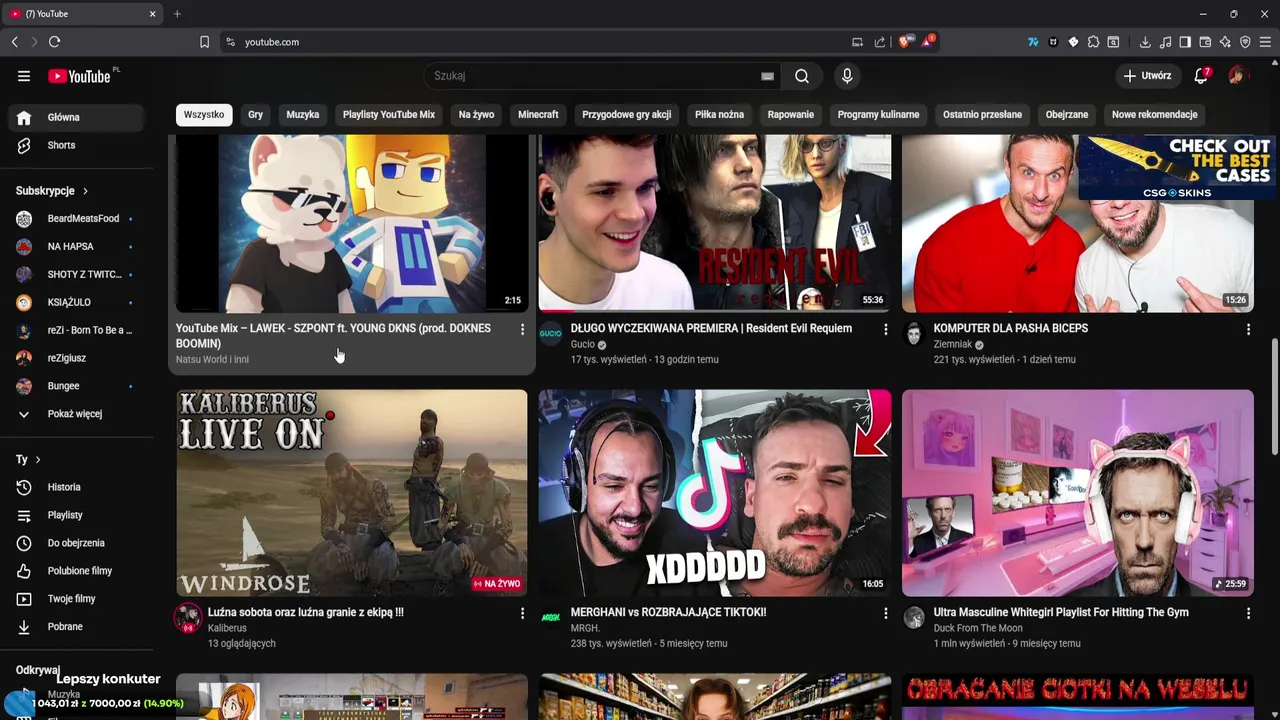
Task: Open more options for Ultra Masculine Whitegirl Playlist
Action: tap(1248, 613)
